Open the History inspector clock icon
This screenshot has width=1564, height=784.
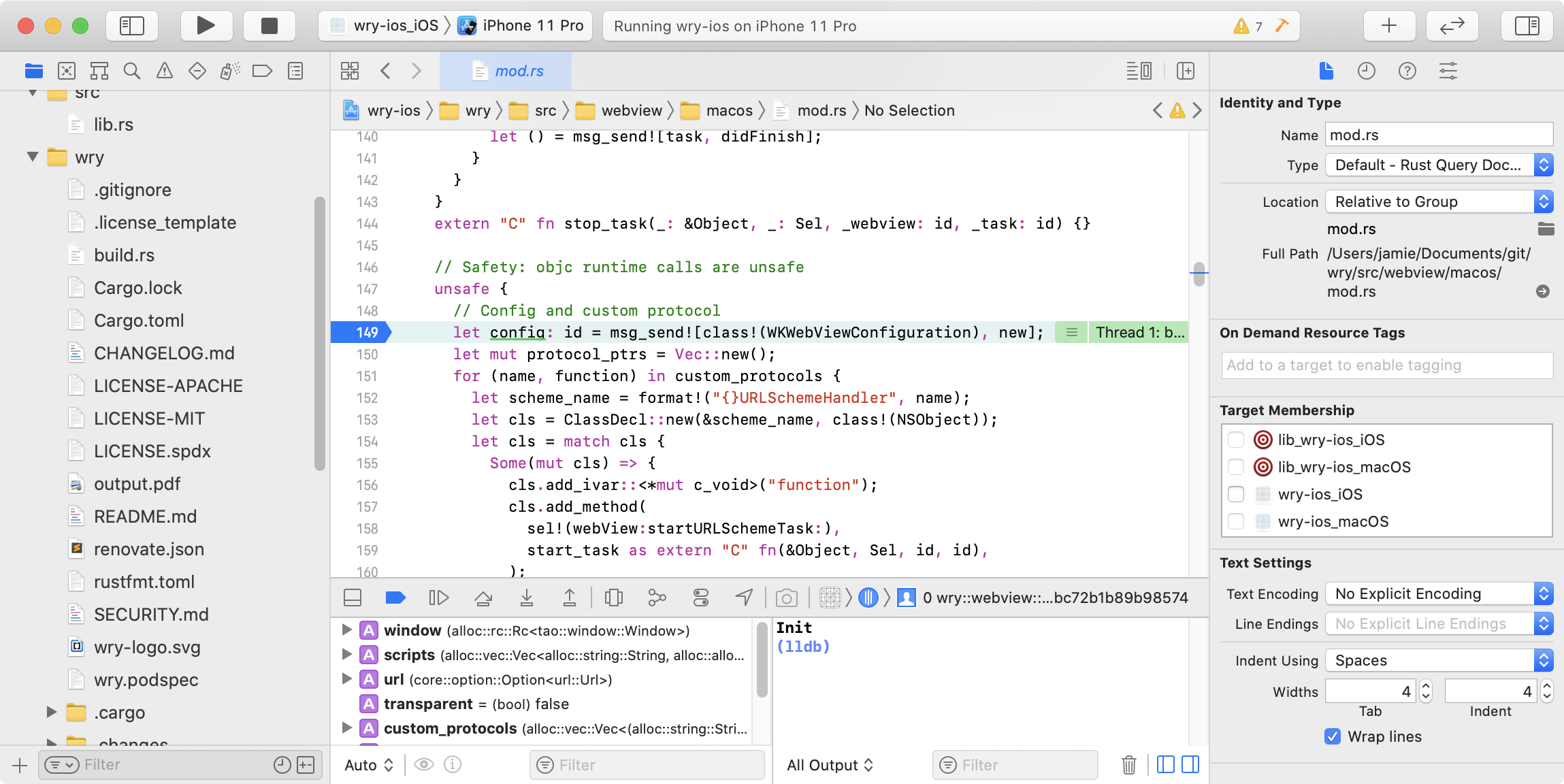(1366, 71)
